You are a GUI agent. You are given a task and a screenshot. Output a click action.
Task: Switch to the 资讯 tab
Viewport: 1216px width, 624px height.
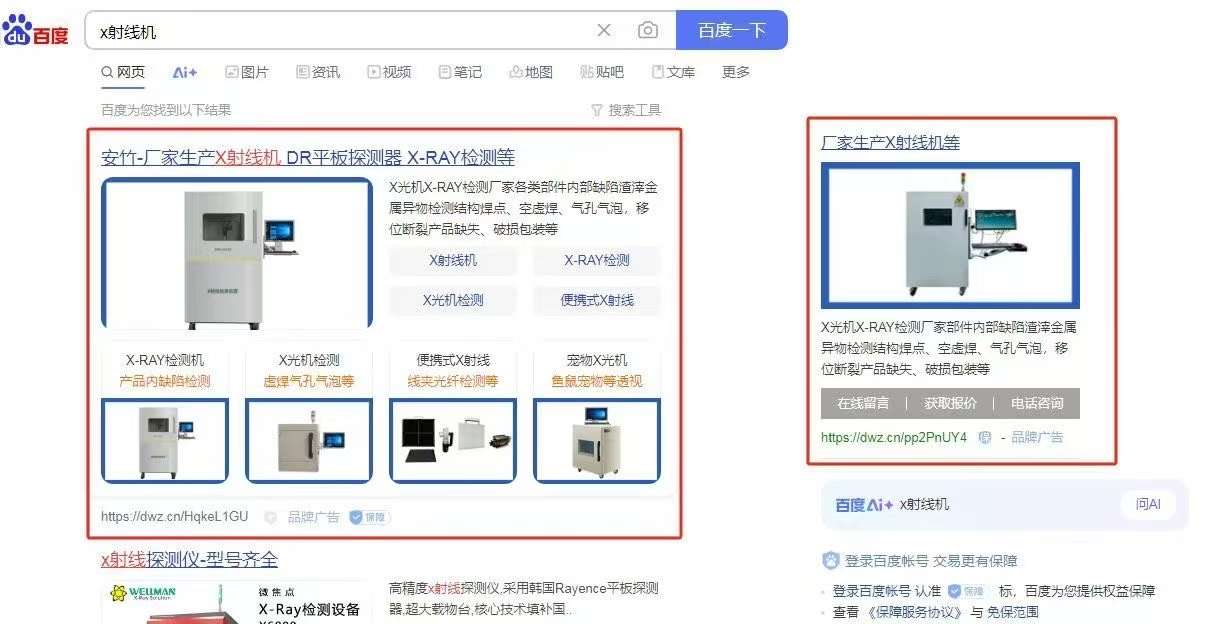tap(318, 72)
